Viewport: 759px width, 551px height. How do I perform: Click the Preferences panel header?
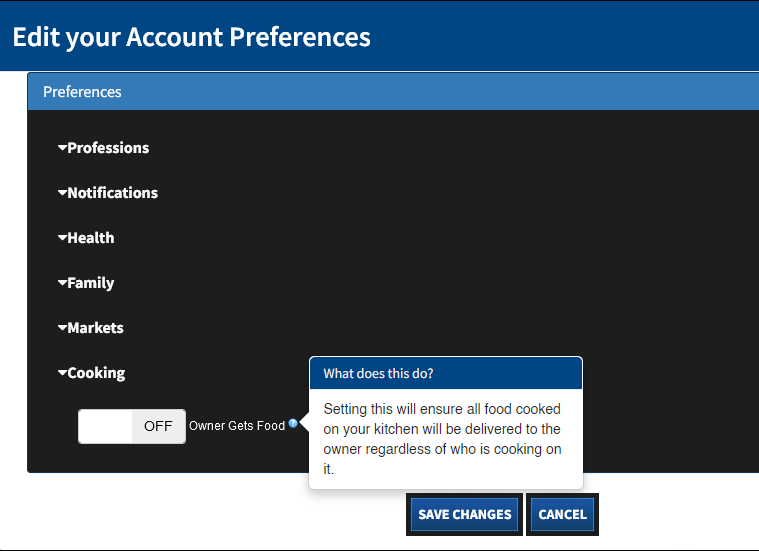[82, 92]
